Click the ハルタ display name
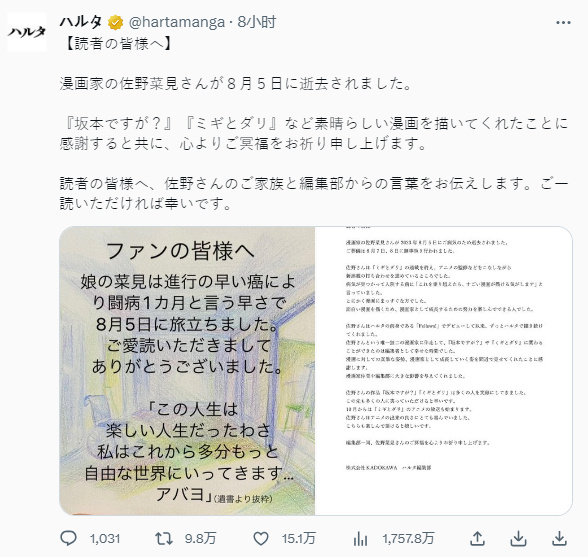 tap(81, 22)
